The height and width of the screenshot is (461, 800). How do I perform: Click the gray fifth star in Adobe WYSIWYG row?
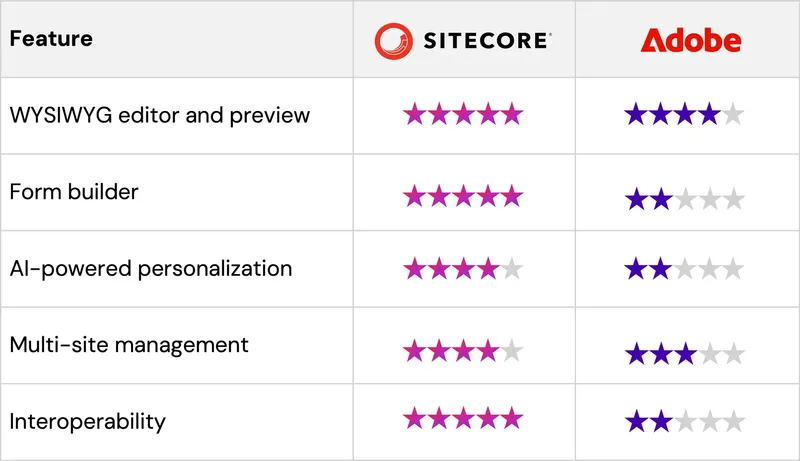(x=733, y=114)
